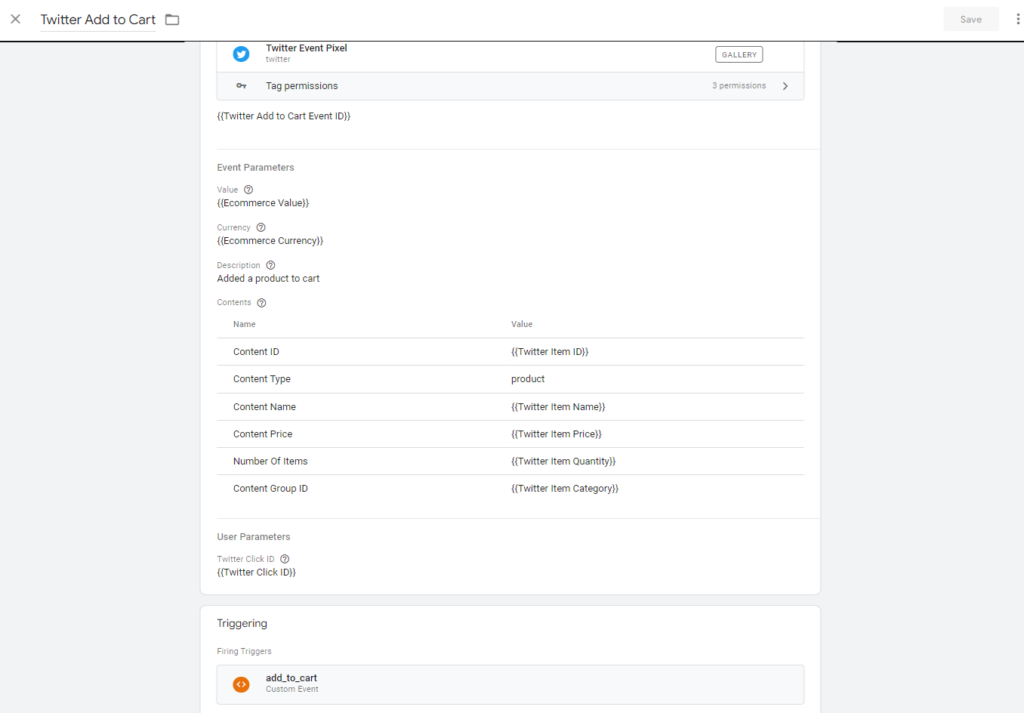Click help icon next to Value
This screenshot has width=1024, height=713.
[x=249, y=189]
